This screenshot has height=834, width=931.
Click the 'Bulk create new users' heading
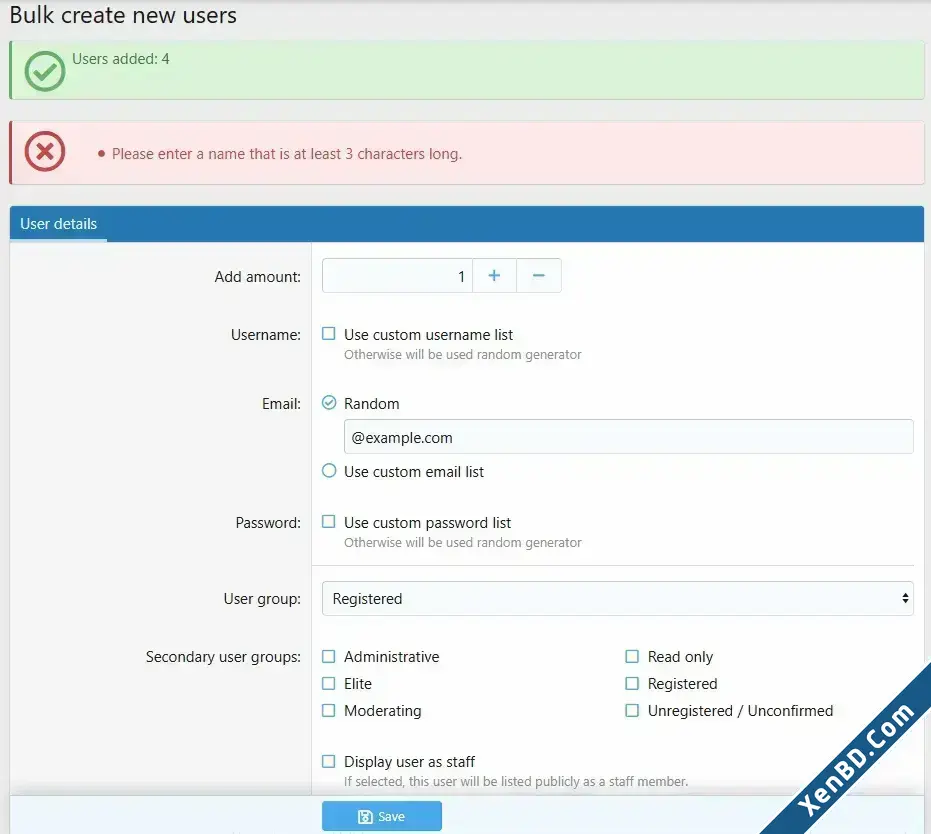[x=124, y=15]
